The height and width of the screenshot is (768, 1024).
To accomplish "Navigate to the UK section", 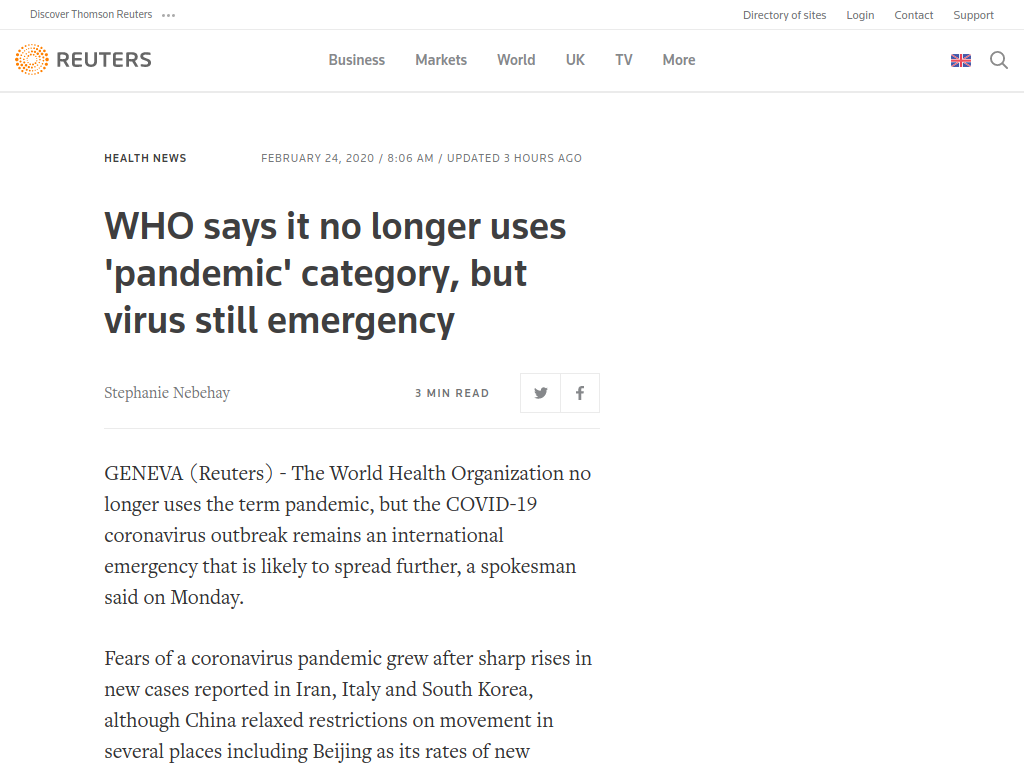I will (x=575, y=60).
